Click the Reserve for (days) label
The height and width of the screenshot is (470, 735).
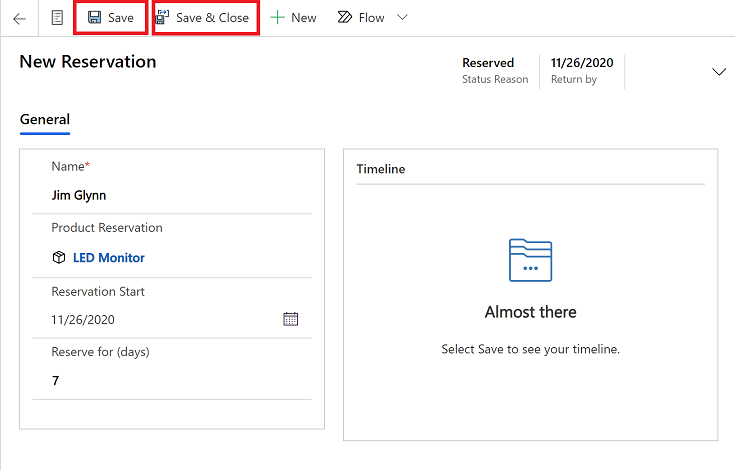100,352
